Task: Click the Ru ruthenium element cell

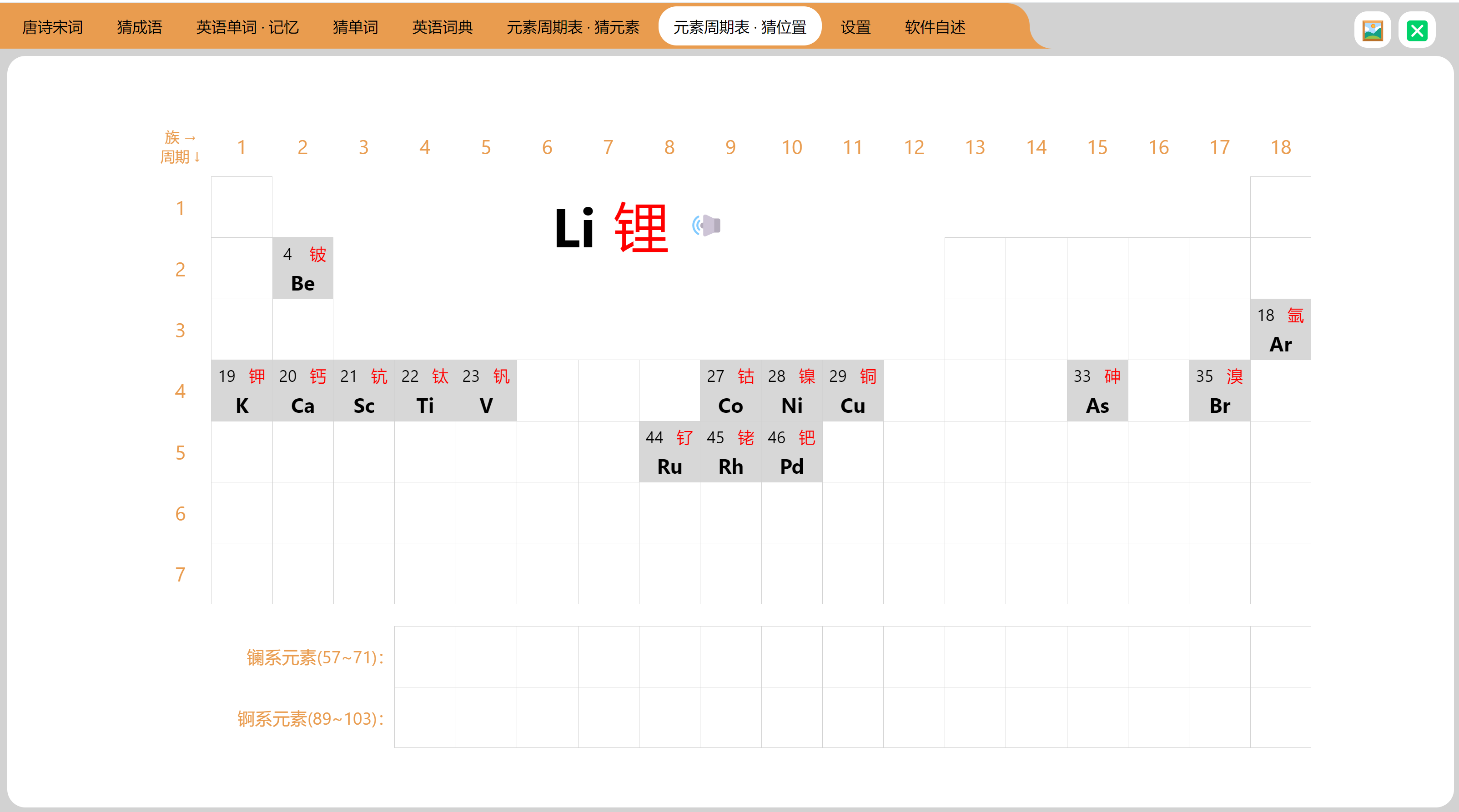Action: [x=669, y=452]
